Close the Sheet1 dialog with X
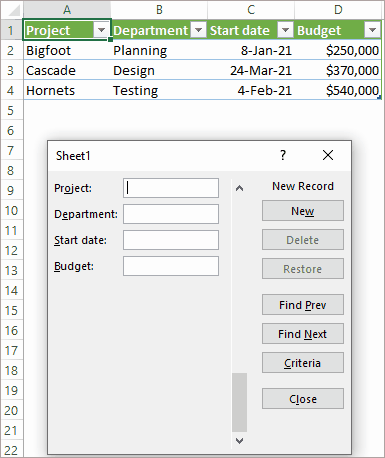The height and width of the screenshot is (458, 385). click(328, 155)
